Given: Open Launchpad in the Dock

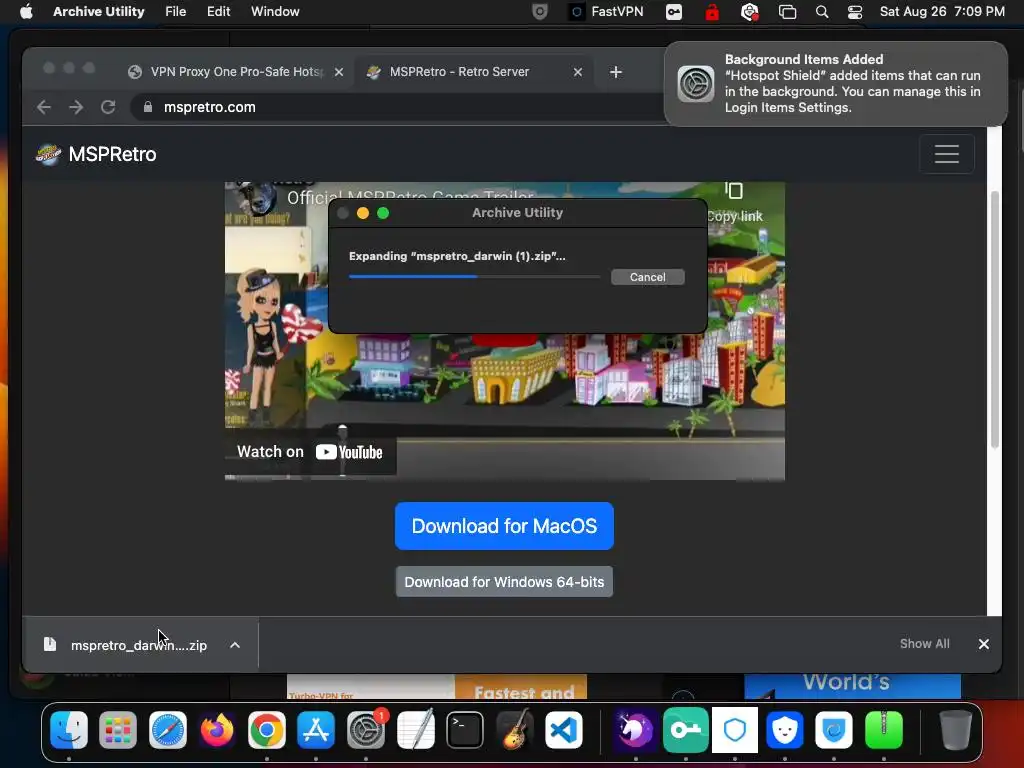Looking at the screenshot, I should point(118,729).
